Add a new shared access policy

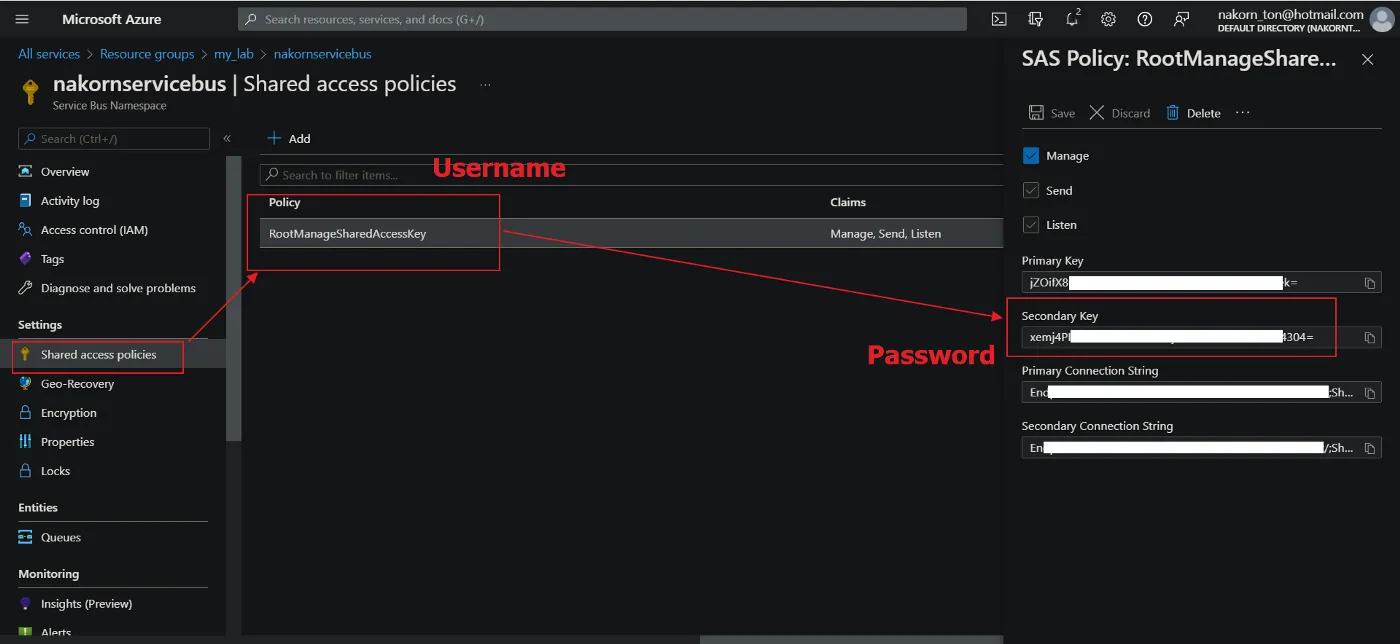coord(289,139)
